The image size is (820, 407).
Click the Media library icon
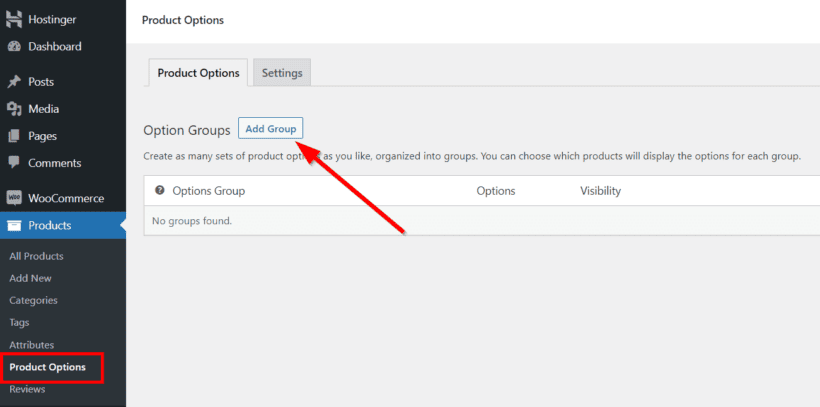pos(14,109)
